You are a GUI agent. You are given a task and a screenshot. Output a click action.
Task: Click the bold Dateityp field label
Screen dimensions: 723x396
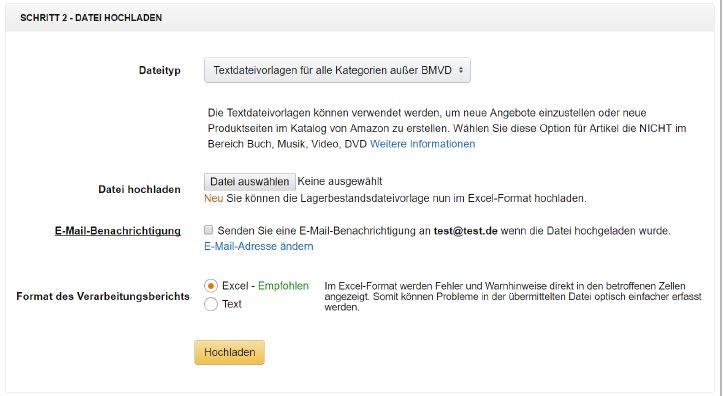tap(160, 71)
